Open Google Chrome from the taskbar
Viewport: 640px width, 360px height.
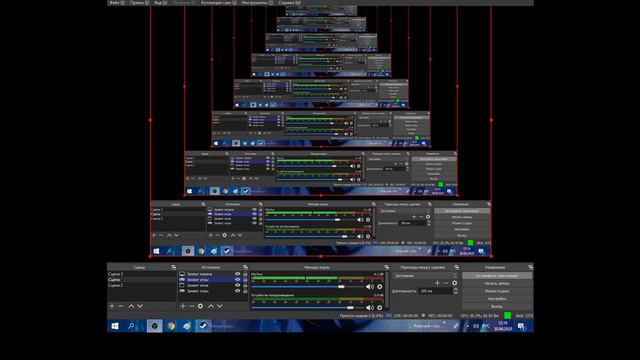pos(171,326)
